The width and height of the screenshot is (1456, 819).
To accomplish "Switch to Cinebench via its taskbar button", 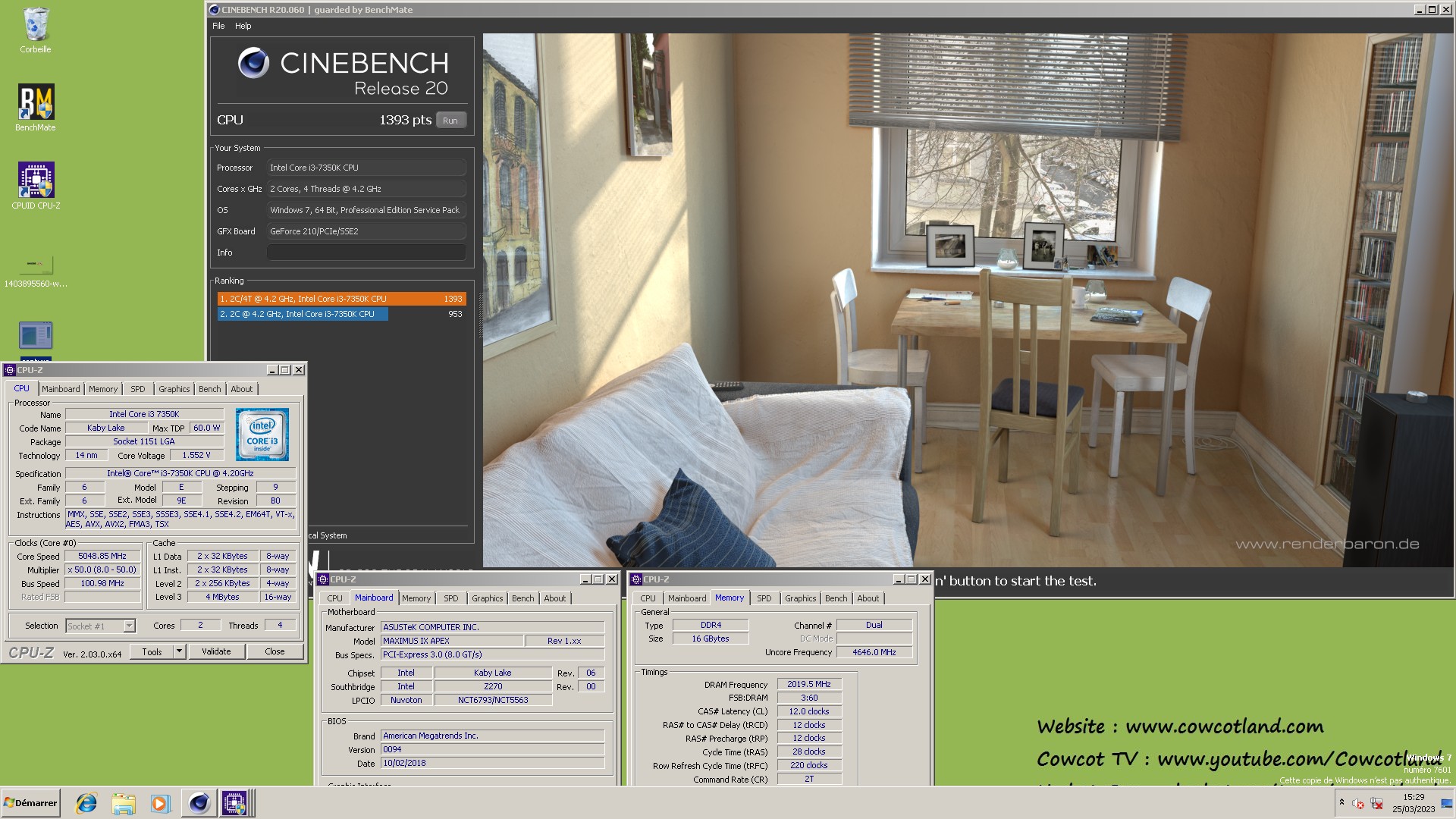I will coord(199,803).
